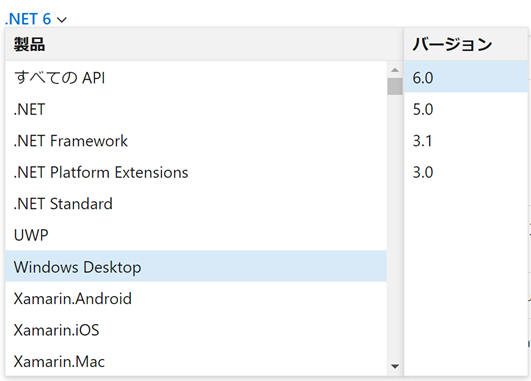Click the product list scroll-up arrow
Screen dimensions: 531x381
coord(395,70)
